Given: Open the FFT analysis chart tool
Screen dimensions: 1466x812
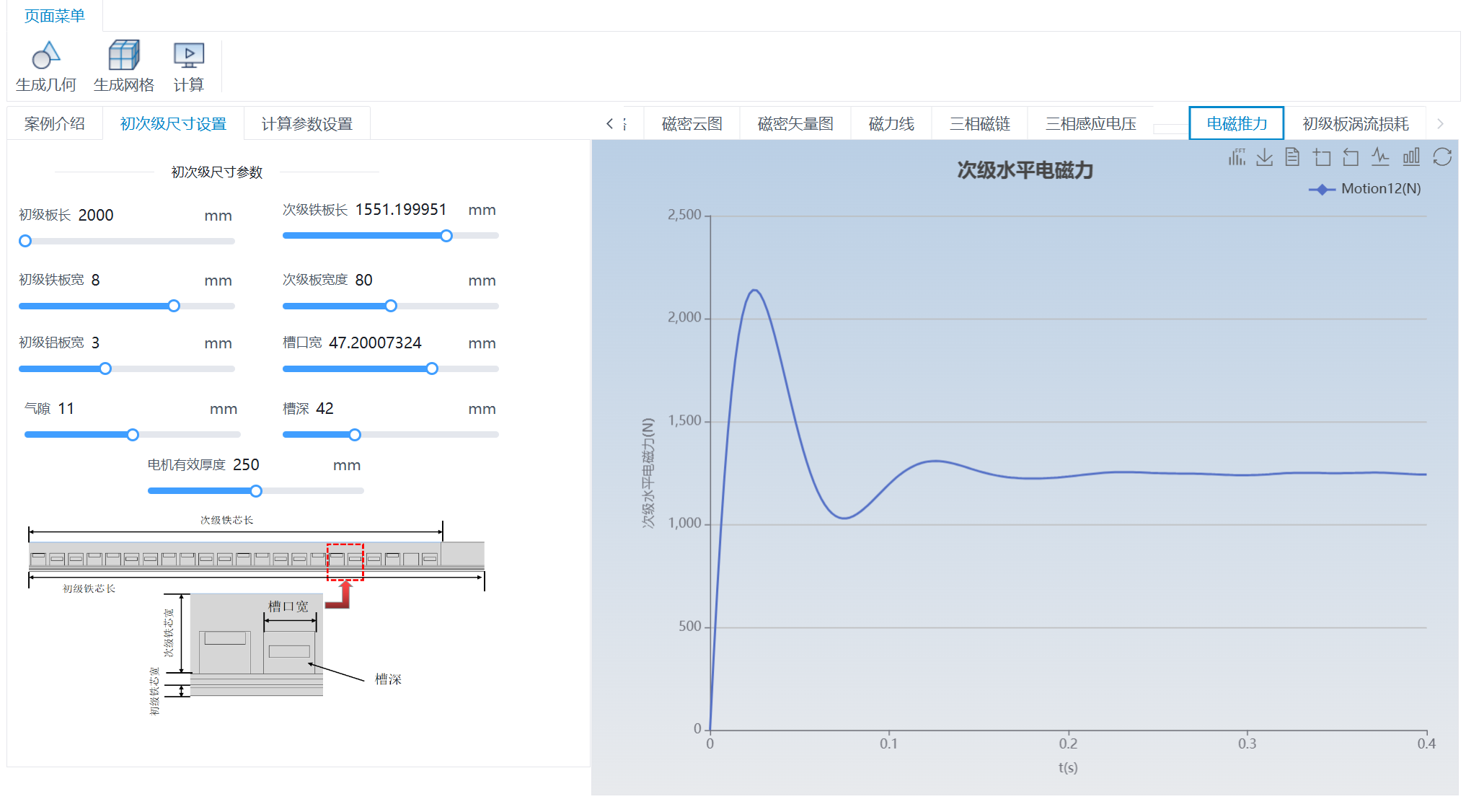Looking at the screenshot, I should click(1237, 157).
